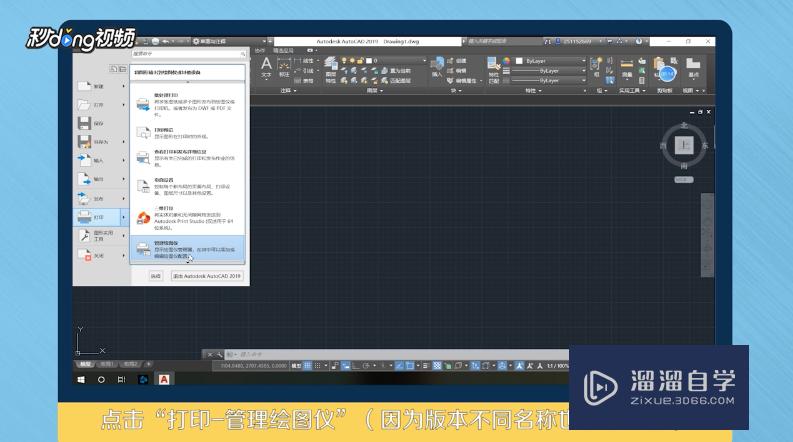Expand the Open (打开) submenu arrow
This screenshot has width=793, height=442.
[x=123, y=105]
